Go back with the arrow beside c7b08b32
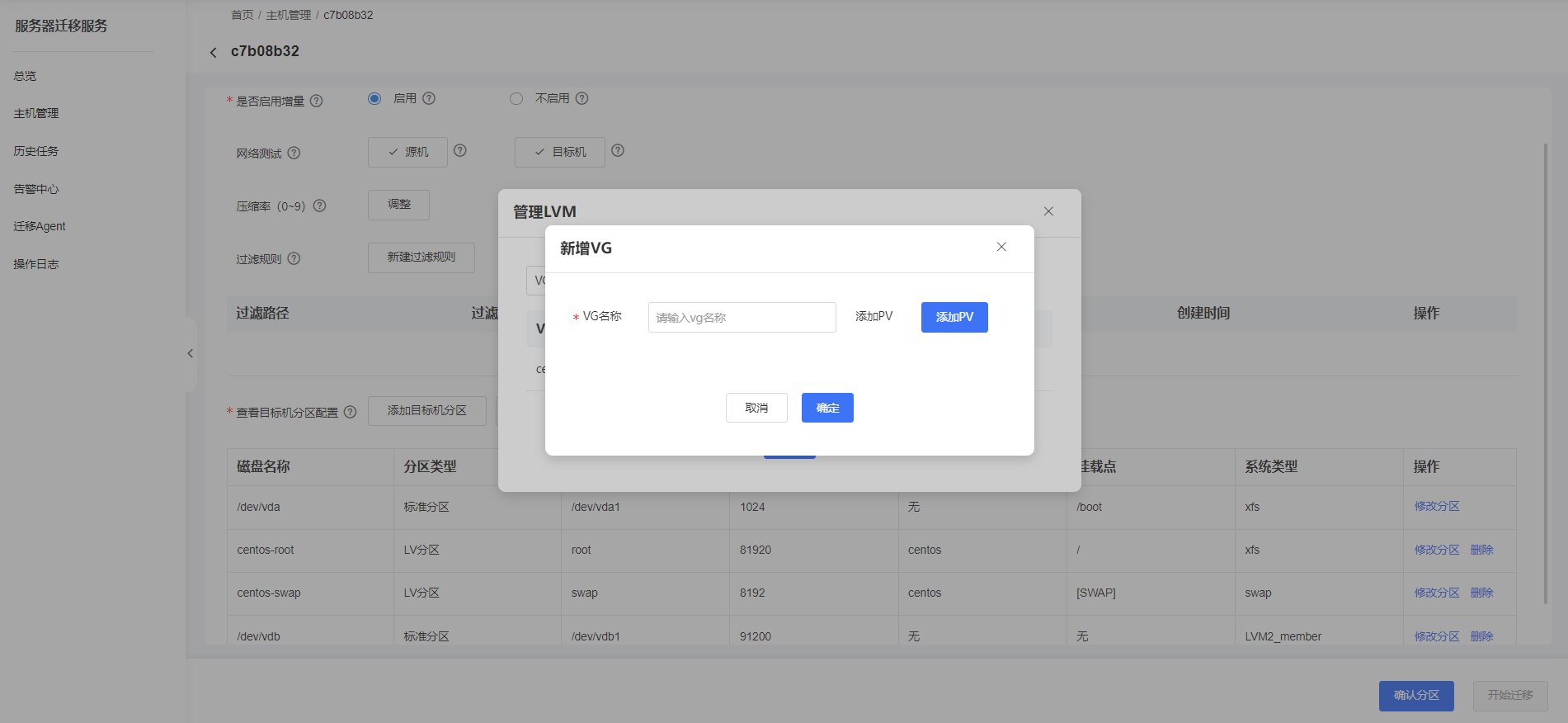 [213, 52]
